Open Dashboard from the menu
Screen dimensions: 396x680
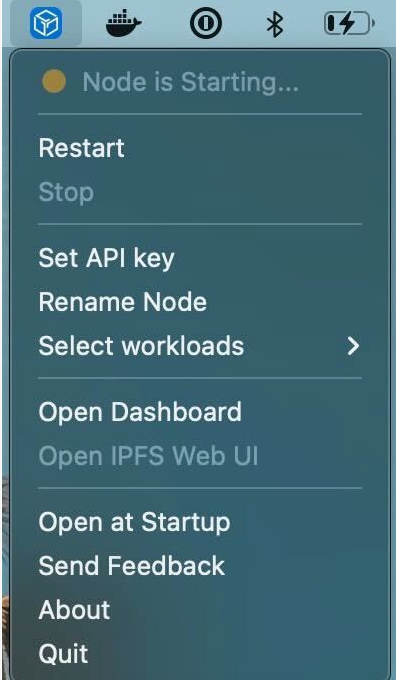tap(200, 412)
